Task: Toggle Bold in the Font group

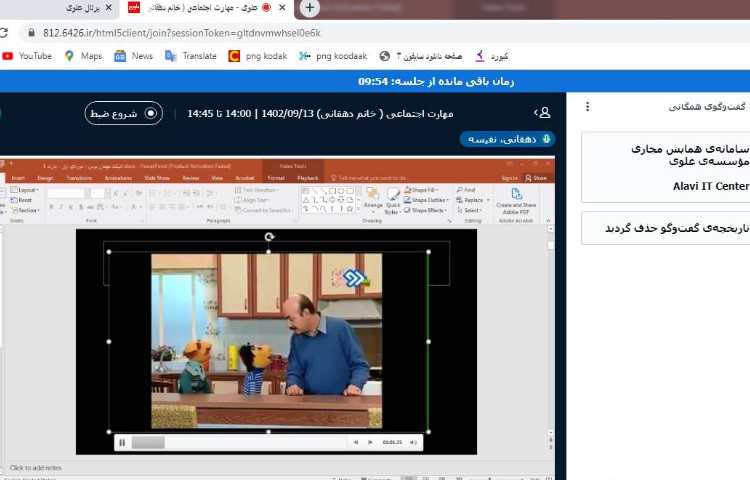Action: pyautogui.click(x=51, y=207)
